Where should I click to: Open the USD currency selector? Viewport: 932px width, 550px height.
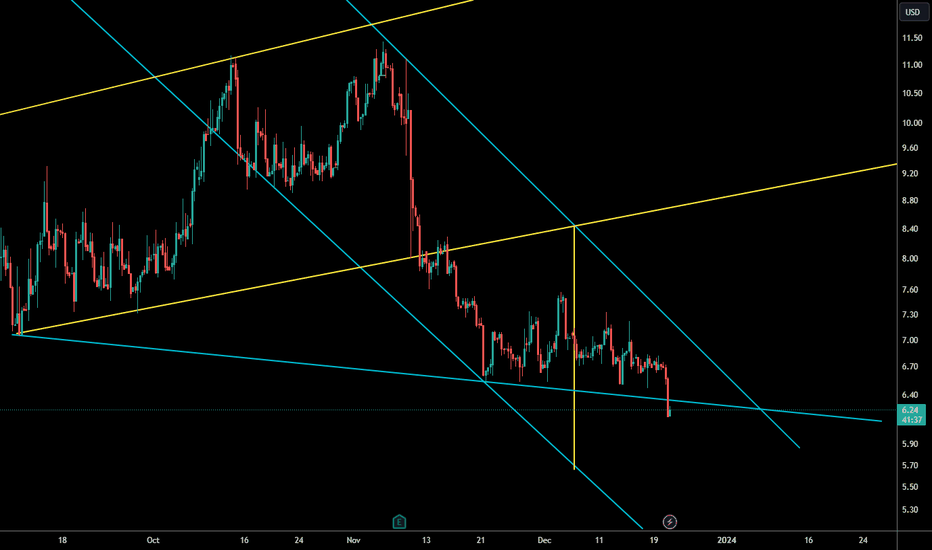[x=912, y=12]
